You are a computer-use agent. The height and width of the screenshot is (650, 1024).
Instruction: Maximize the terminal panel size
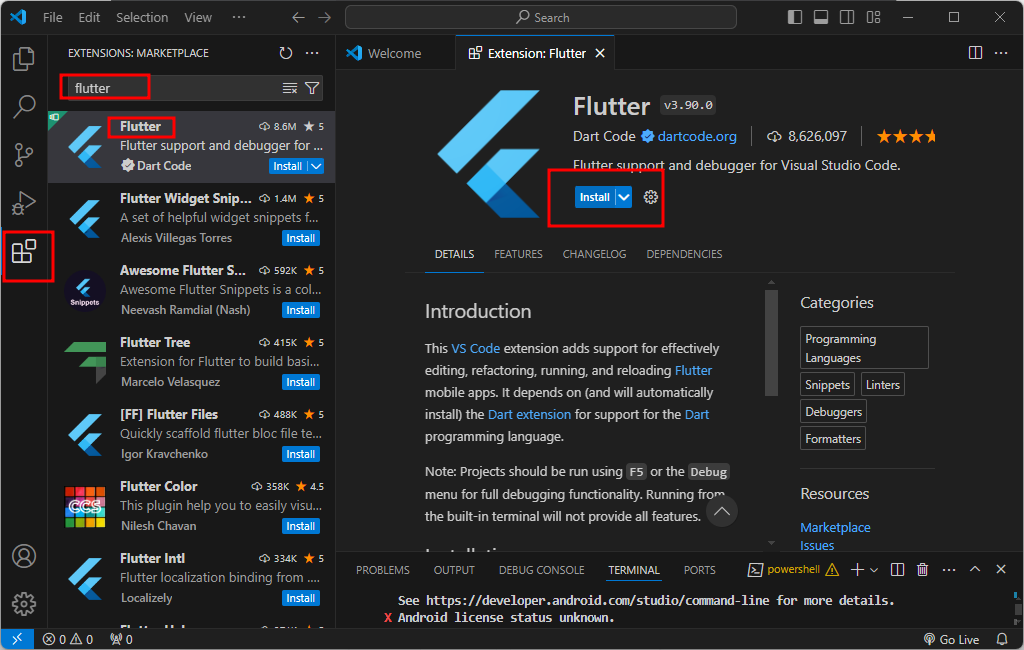click(x=975, y=570)
